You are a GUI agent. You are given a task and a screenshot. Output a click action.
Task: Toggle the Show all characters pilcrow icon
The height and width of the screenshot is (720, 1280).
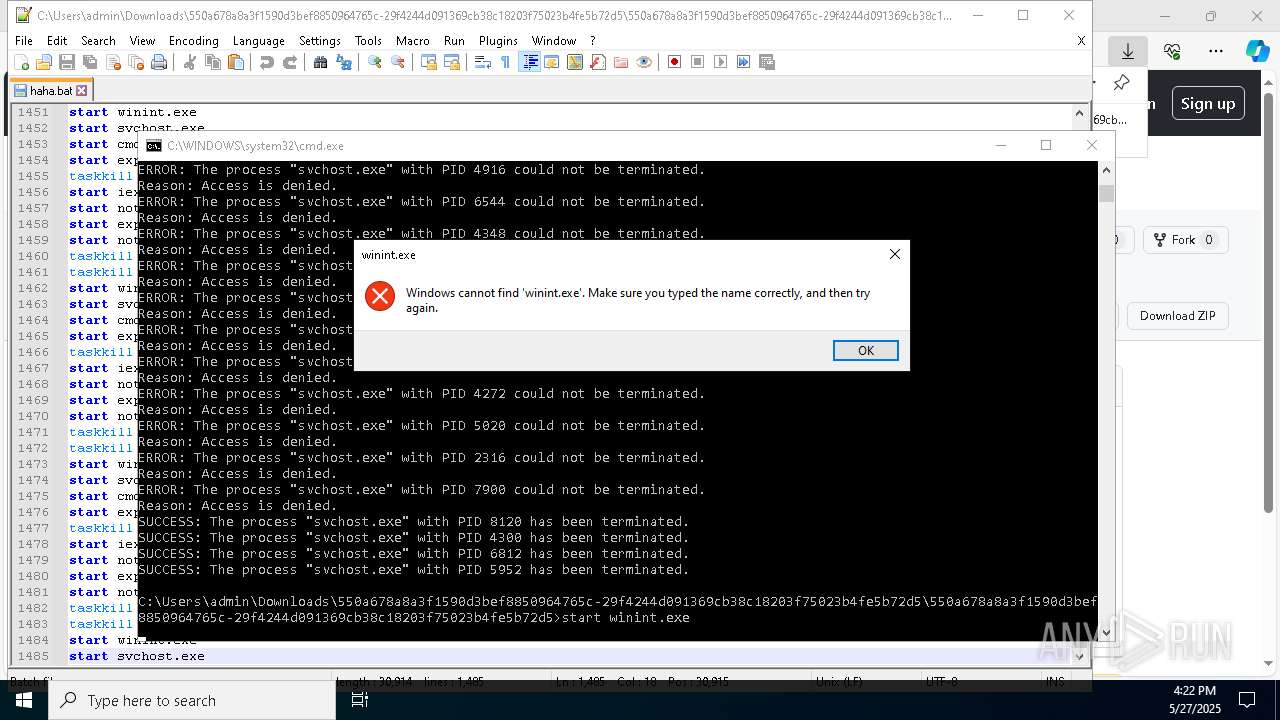click(505, 62)
